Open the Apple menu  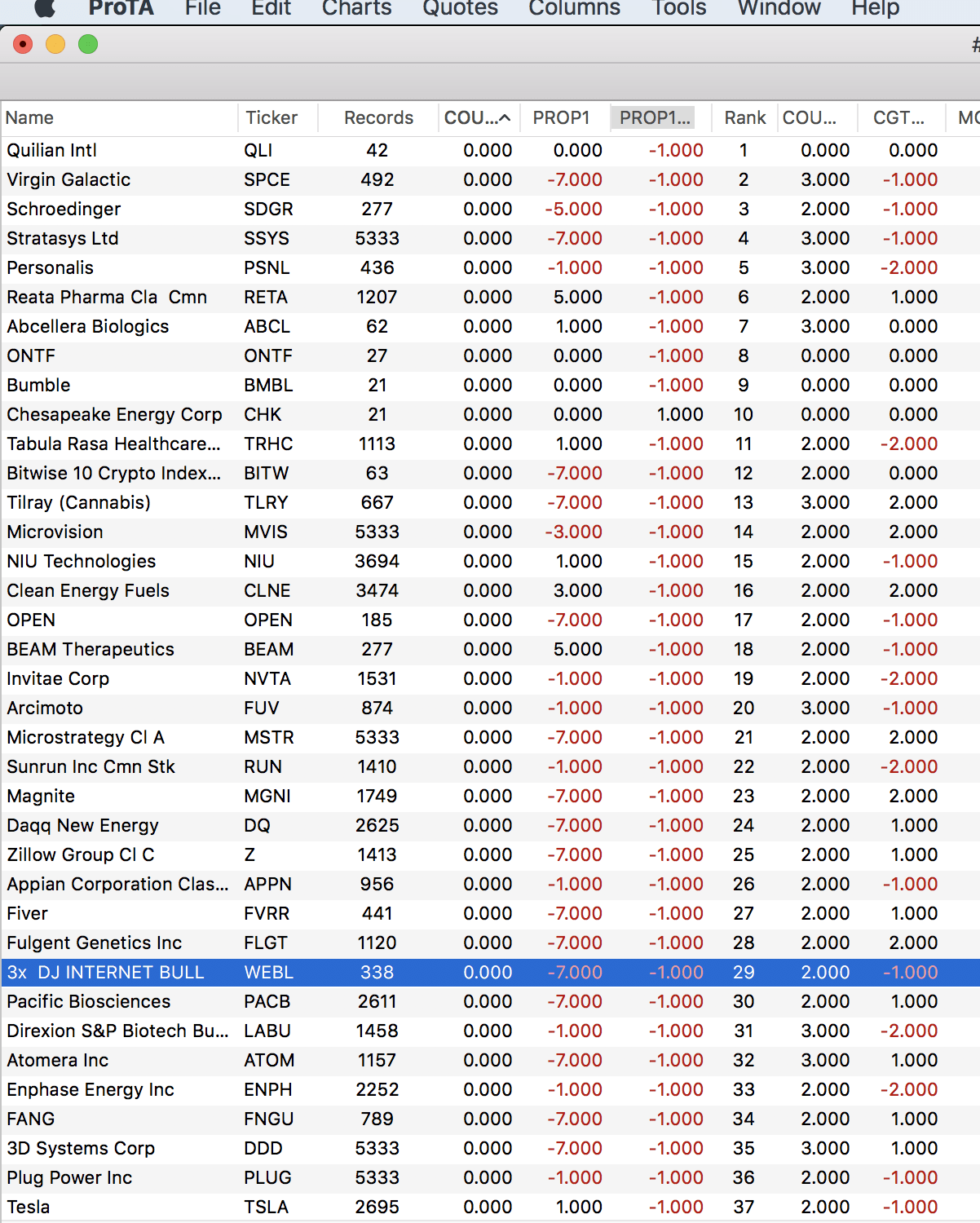click(x=46, y=8)
